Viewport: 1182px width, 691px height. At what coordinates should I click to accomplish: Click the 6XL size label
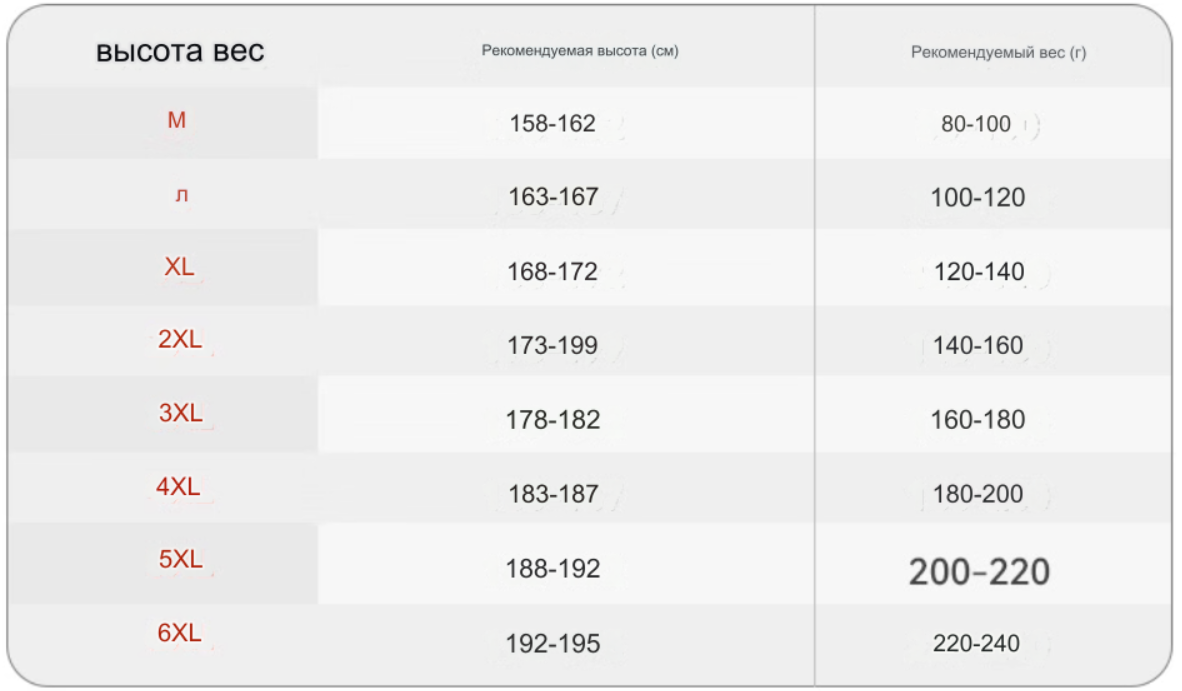click(x=179, y=632)
